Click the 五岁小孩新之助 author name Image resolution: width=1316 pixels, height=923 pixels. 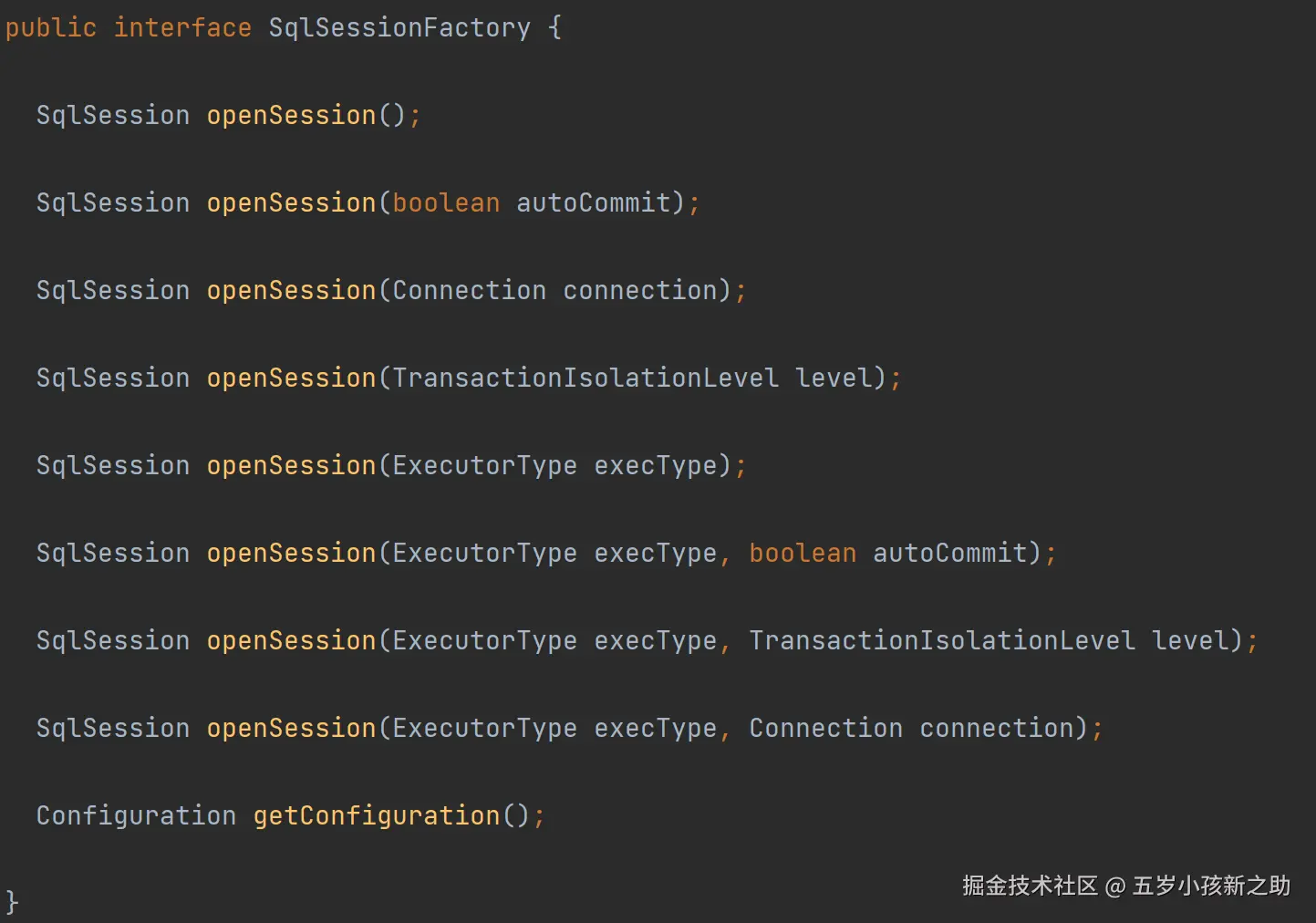tap(1211, 886)
